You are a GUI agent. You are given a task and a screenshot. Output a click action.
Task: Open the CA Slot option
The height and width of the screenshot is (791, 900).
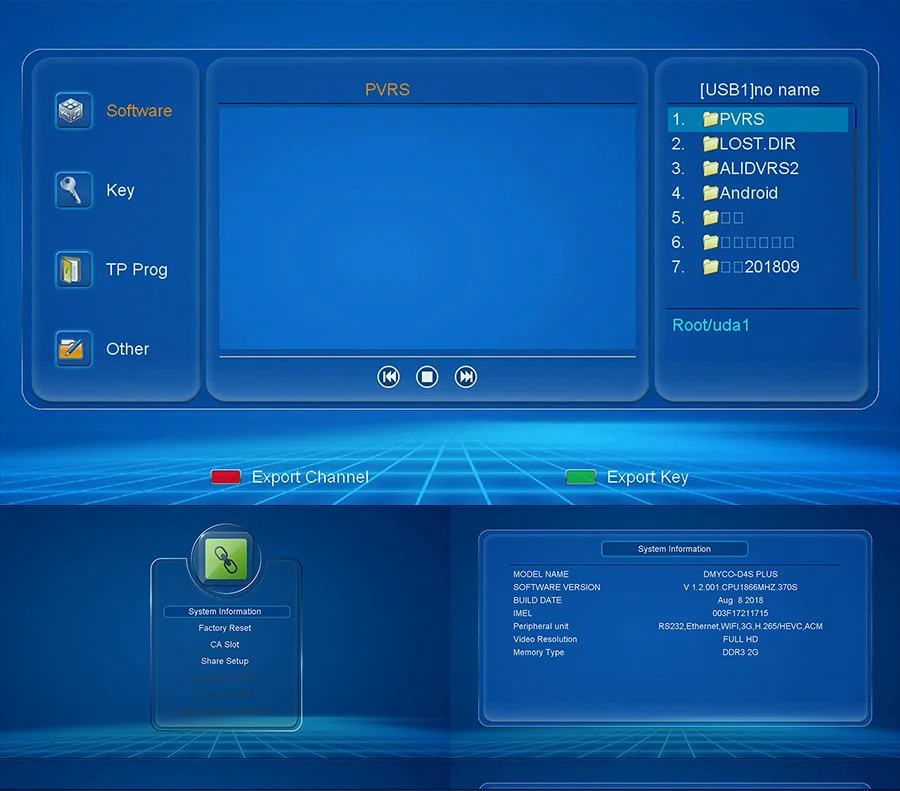tap(225, 645)
